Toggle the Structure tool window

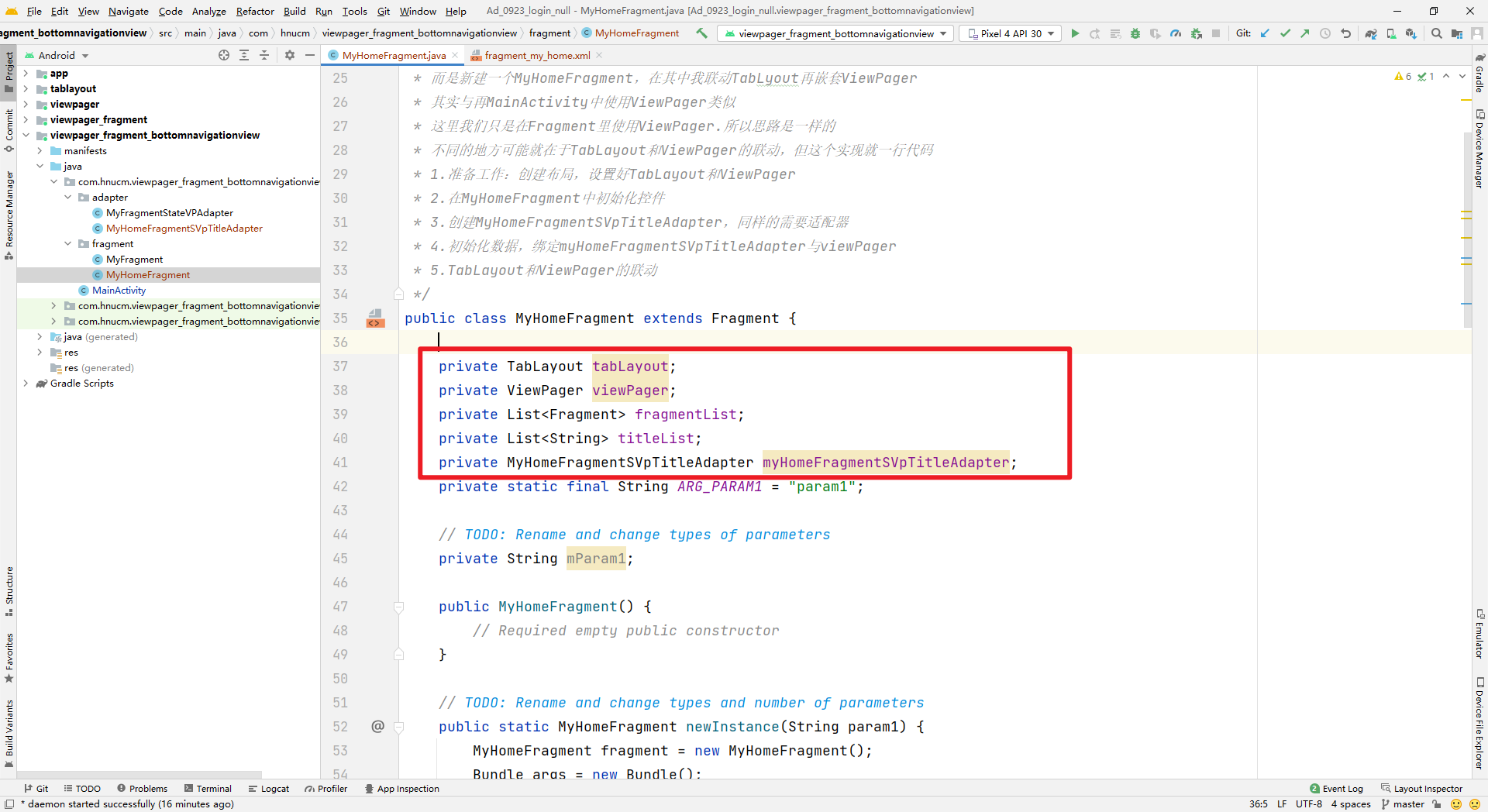coord(9,590)
